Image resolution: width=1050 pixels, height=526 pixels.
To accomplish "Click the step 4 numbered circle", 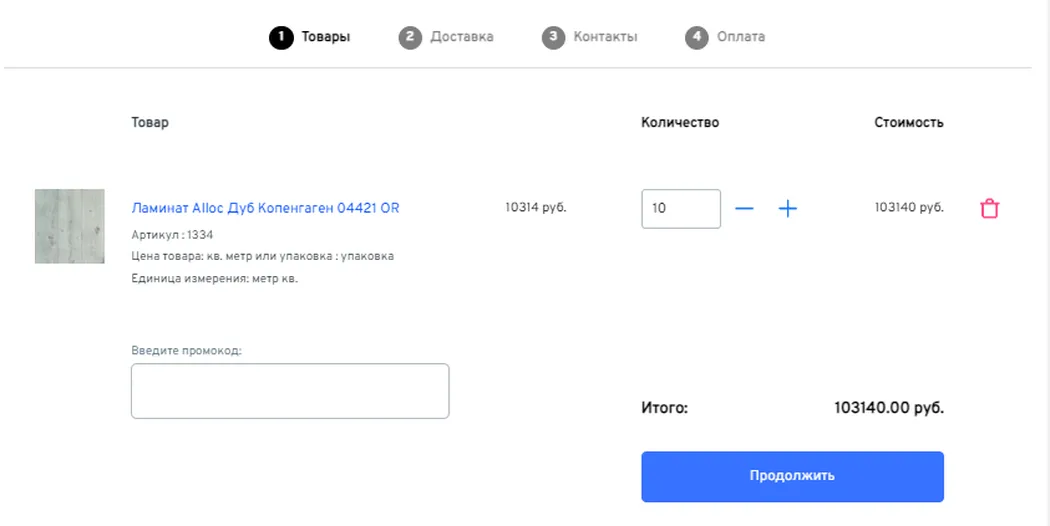I will (696, 37).
